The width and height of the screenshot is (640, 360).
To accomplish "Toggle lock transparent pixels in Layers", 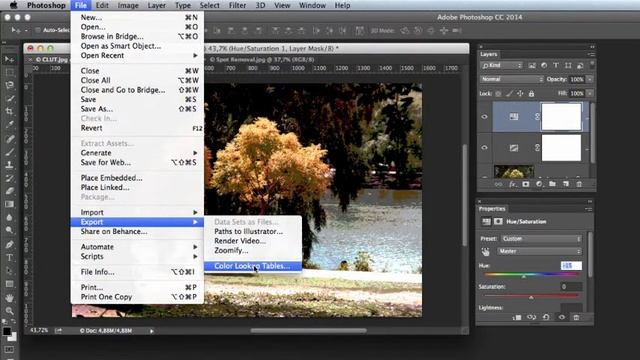I will point(498,93).
